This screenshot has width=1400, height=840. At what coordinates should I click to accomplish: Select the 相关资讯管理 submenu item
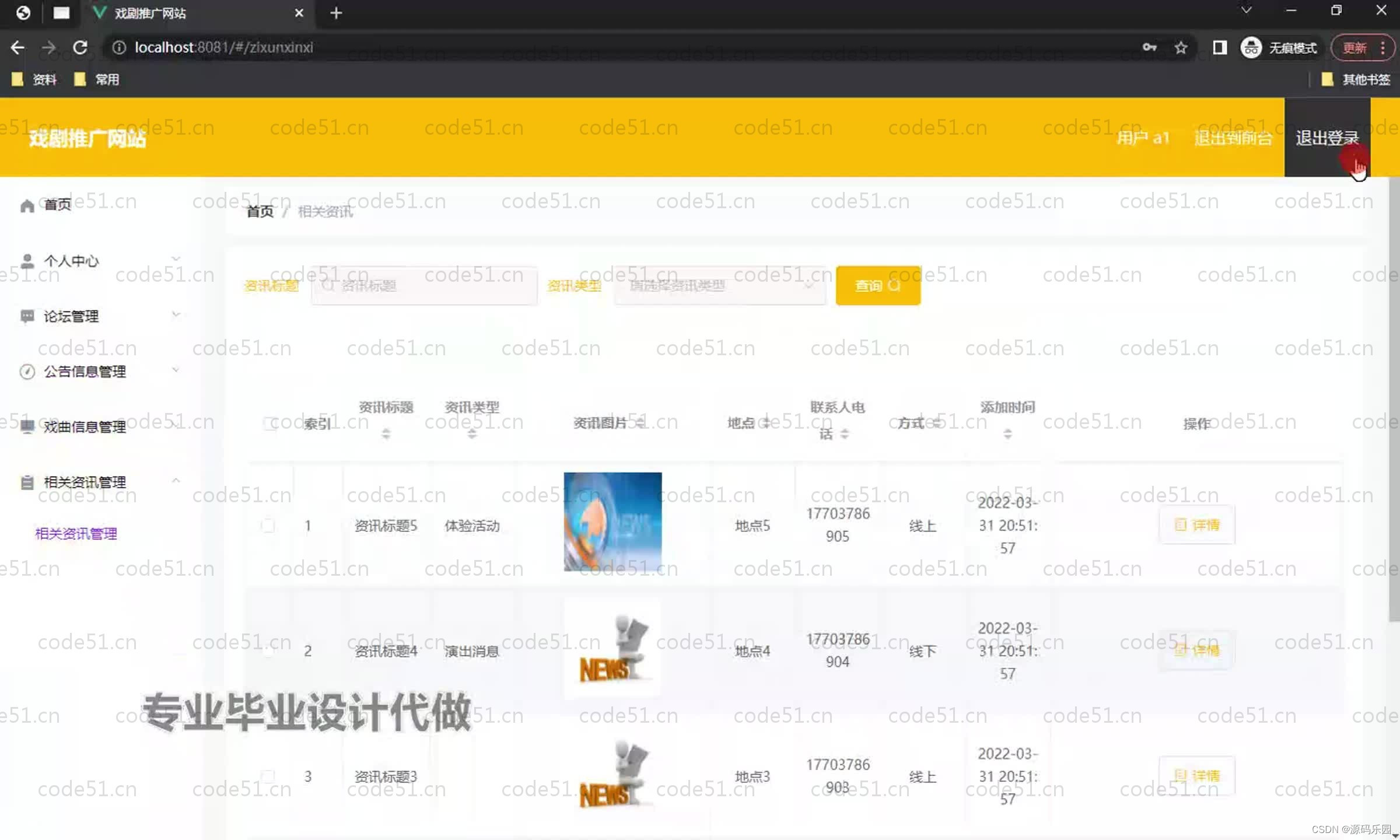[76, 533]
